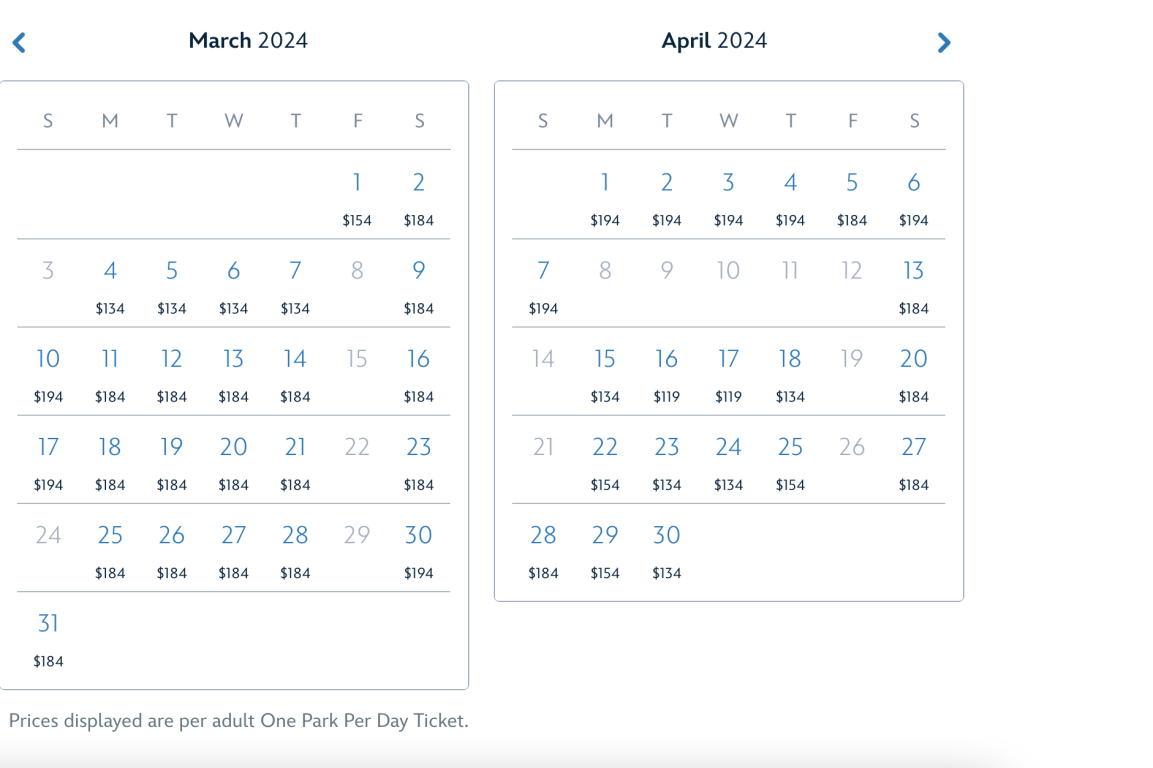Image resolution: width=1153 pixels, height=768 pixels.
Task: Choose April 5 for $184
Action: pos(852,183)
